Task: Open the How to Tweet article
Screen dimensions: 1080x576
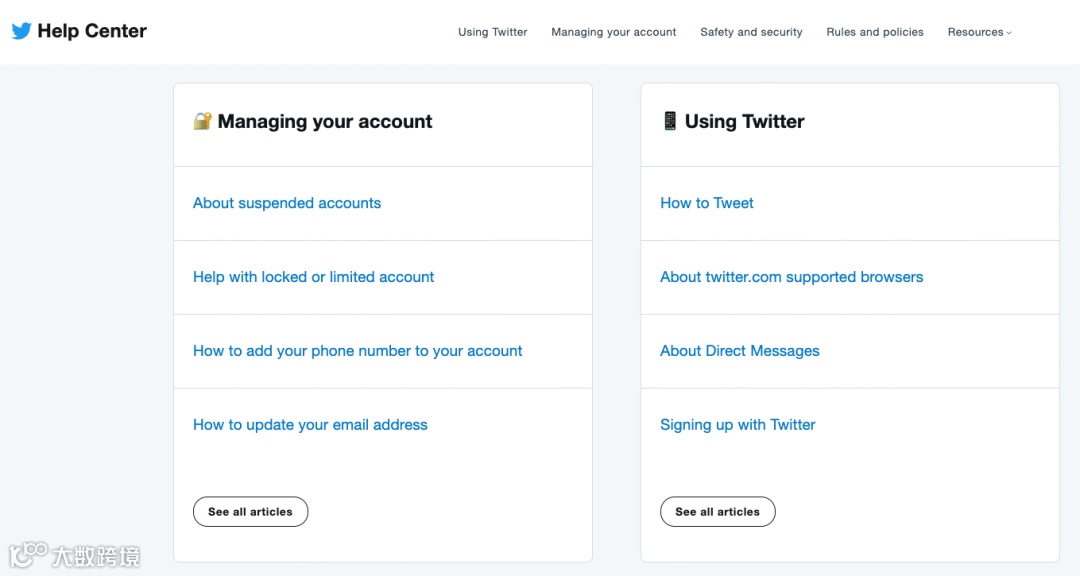Action: [x=707, y=203]
